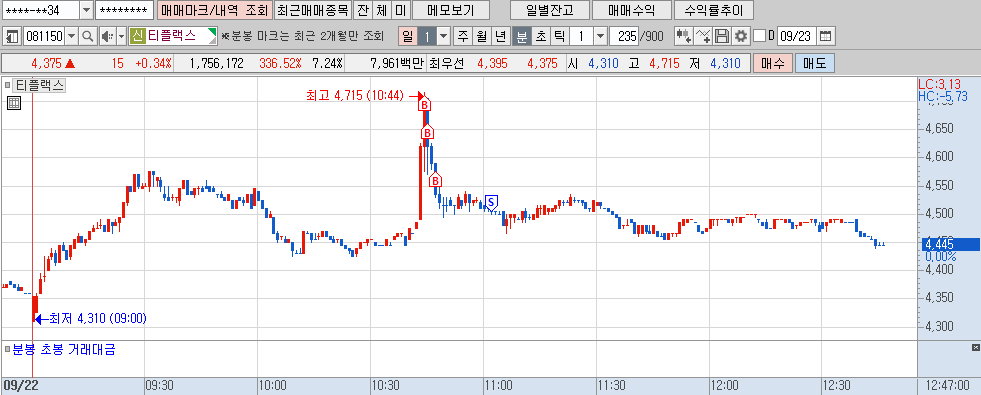Click the data grid icon under chart title
The width and height of the screenshot is (981, 395).
(14, 103)
